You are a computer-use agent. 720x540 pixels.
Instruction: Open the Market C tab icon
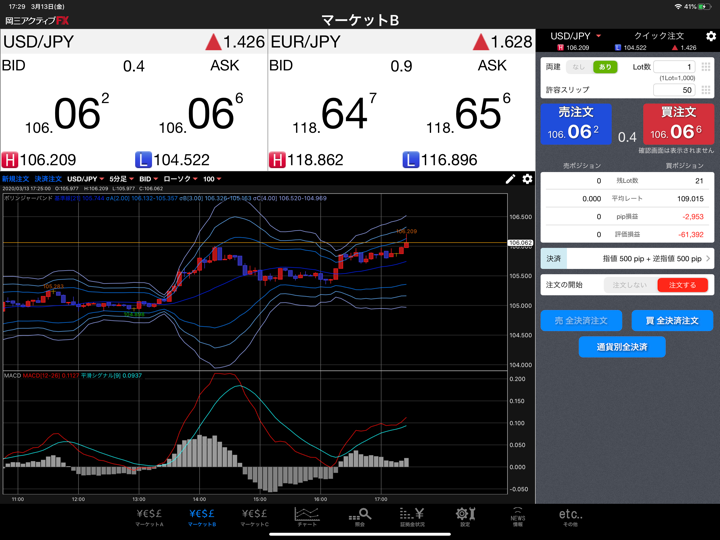pyautogui.click(x=254, y=516)
